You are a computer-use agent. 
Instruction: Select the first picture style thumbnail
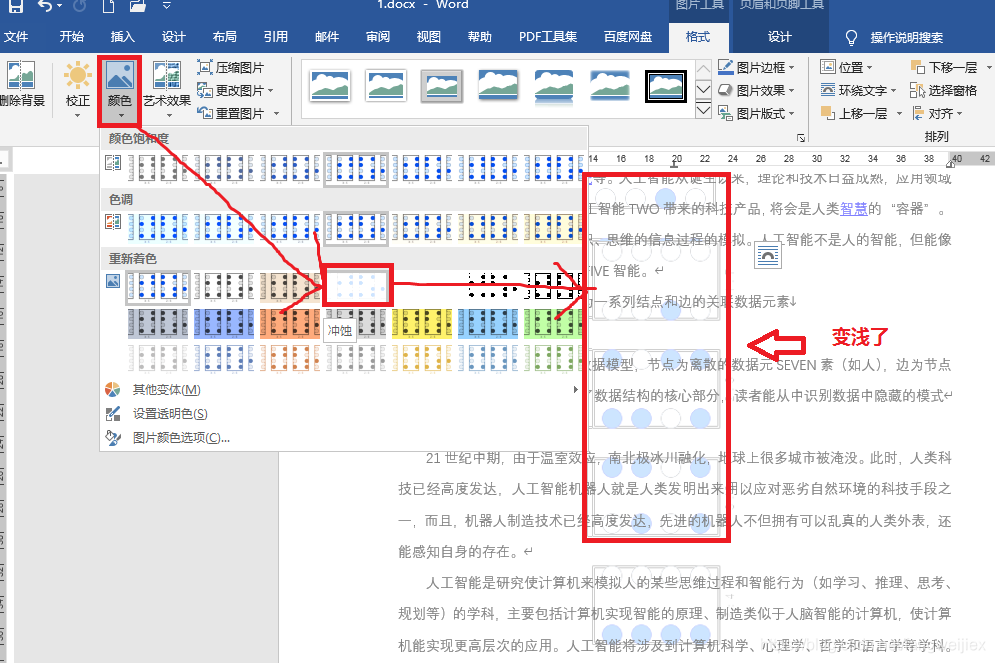(330, 86)
